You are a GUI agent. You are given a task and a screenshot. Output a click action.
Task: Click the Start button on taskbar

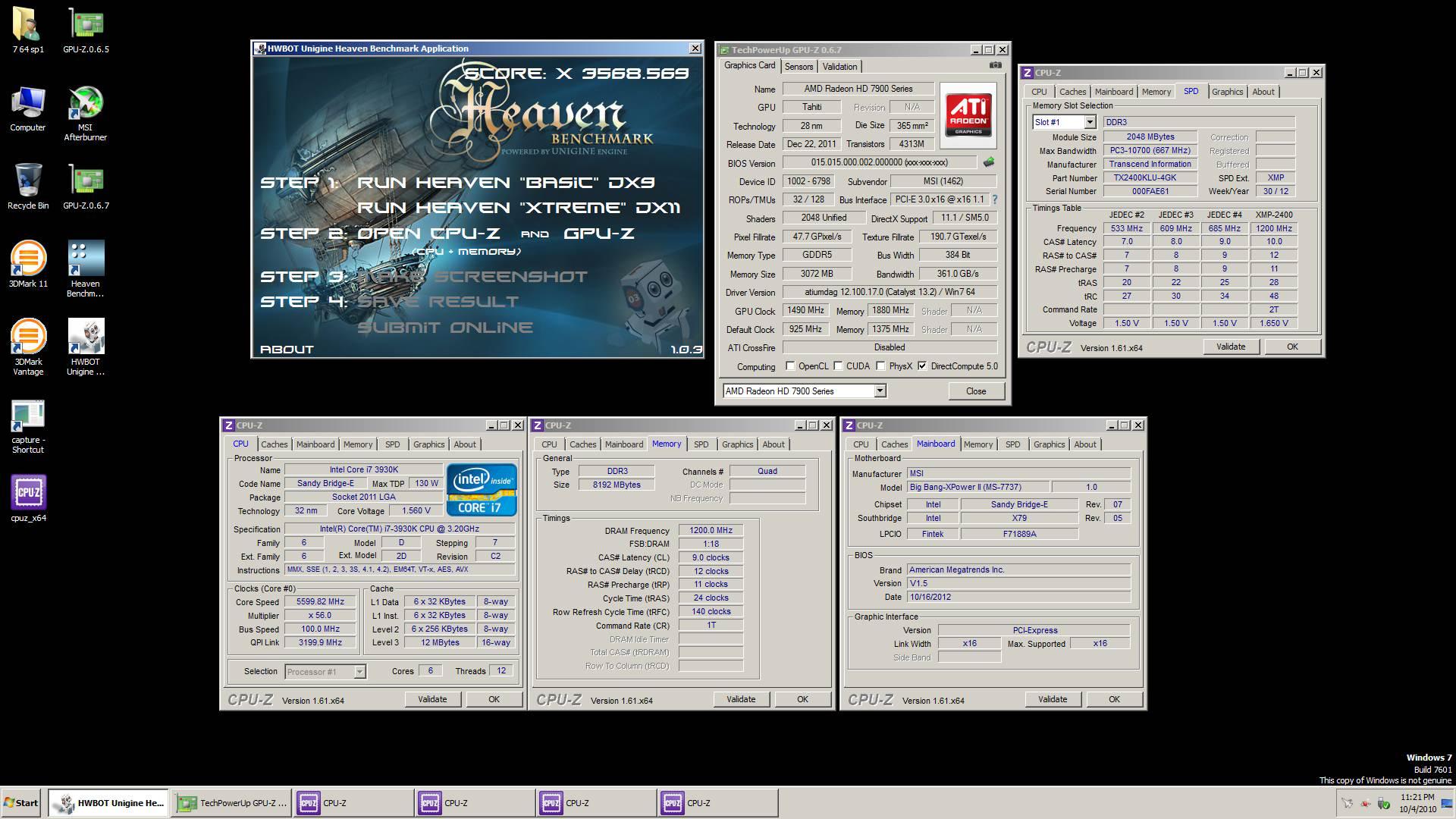pyautogui.click(x=21, y=803)
